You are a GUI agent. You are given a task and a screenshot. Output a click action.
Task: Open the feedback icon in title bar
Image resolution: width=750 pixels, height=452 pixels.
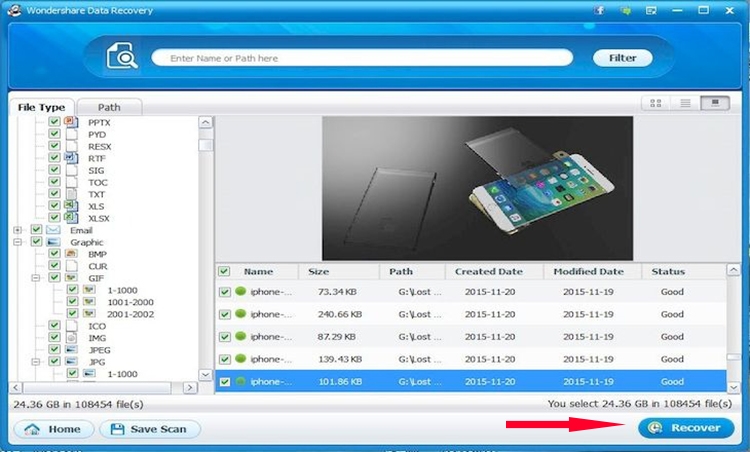pyautogui.click(x=651, y=10)
